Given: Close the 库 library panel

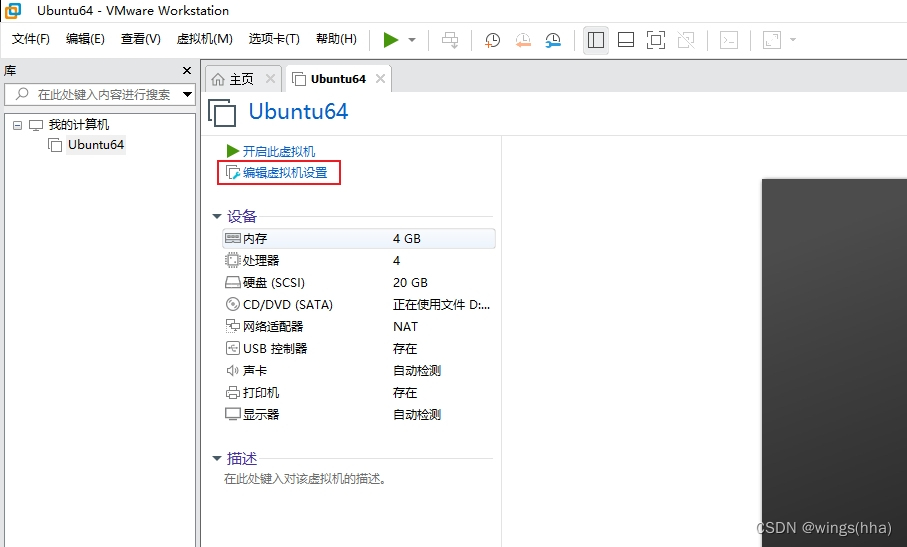Looking at the screenshot, I should (x=187, y=71).
